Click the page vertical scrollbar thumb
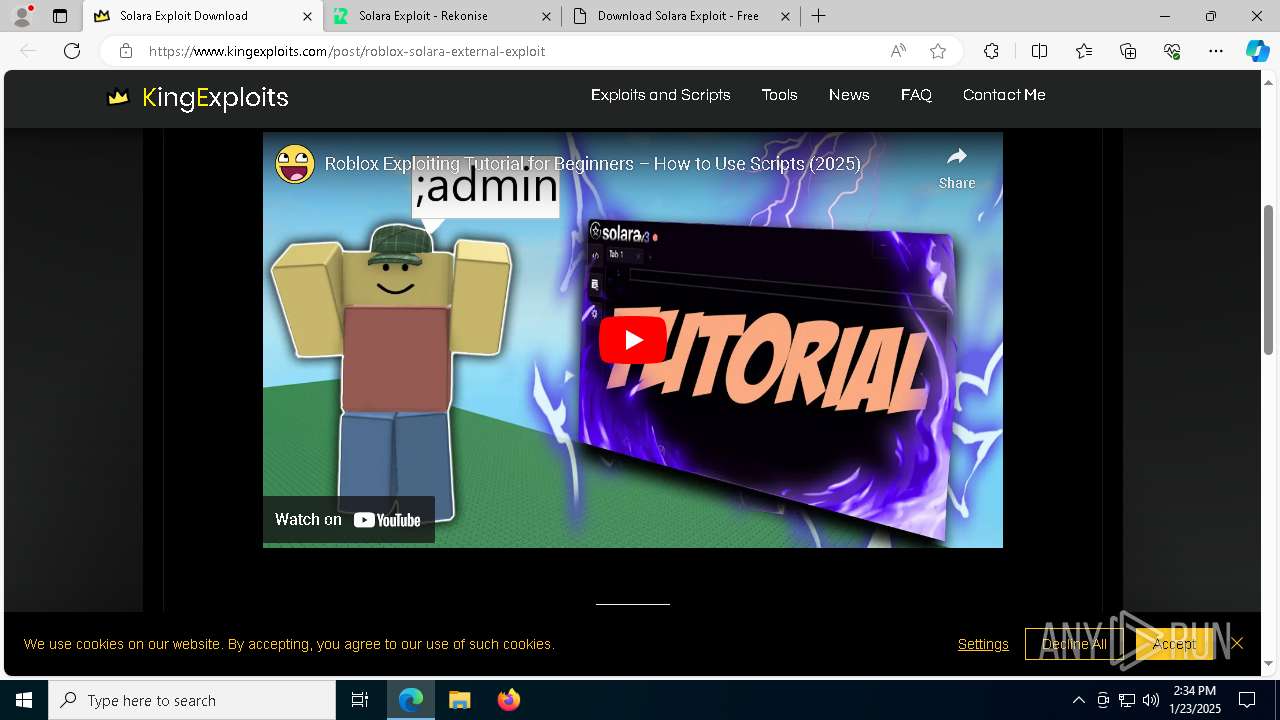This screenshot has height=720, width=1280. (x=1269, y=280)
